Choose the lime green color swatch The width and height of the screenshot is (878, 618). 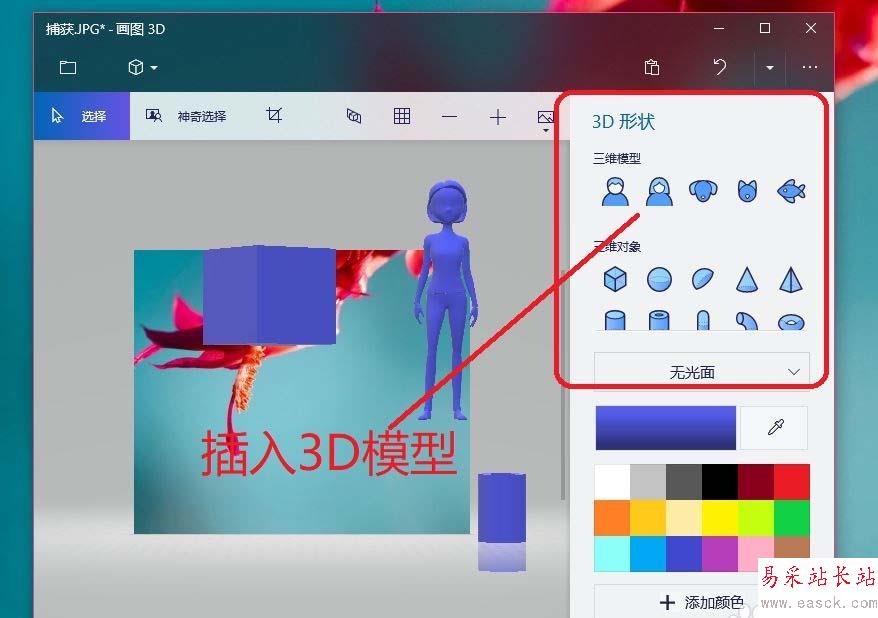coord(756,518)
